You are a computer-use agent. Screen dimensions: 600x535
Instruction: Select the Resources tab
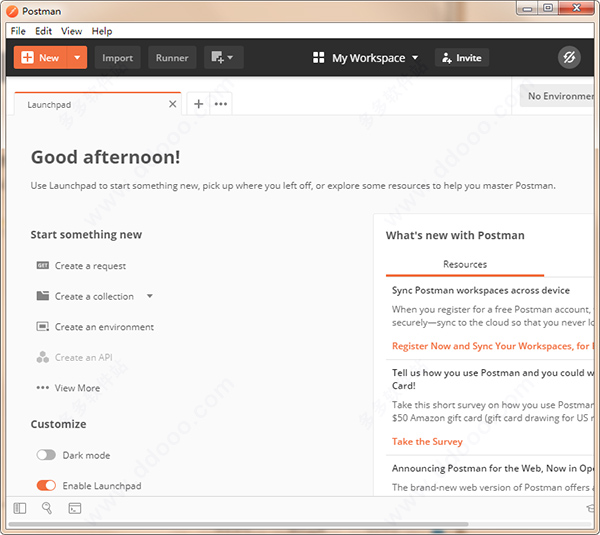point(465,265)
